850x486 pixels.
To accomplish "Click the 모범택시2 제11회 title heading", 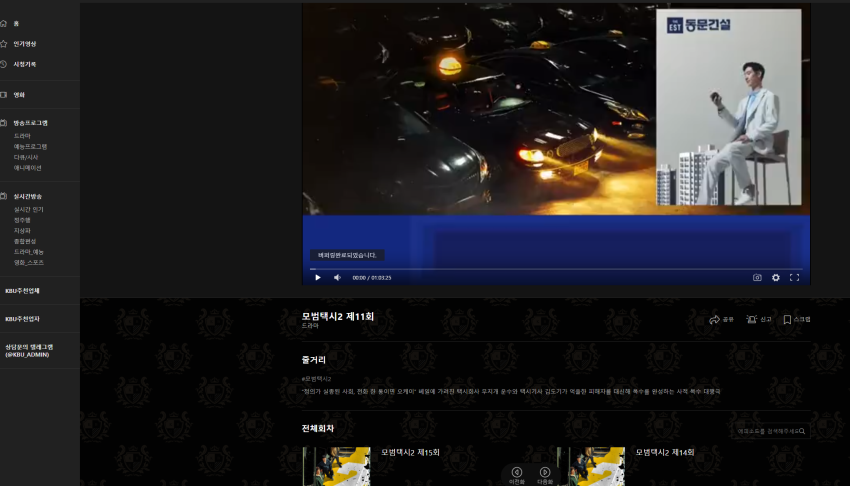I will [338, 316].
